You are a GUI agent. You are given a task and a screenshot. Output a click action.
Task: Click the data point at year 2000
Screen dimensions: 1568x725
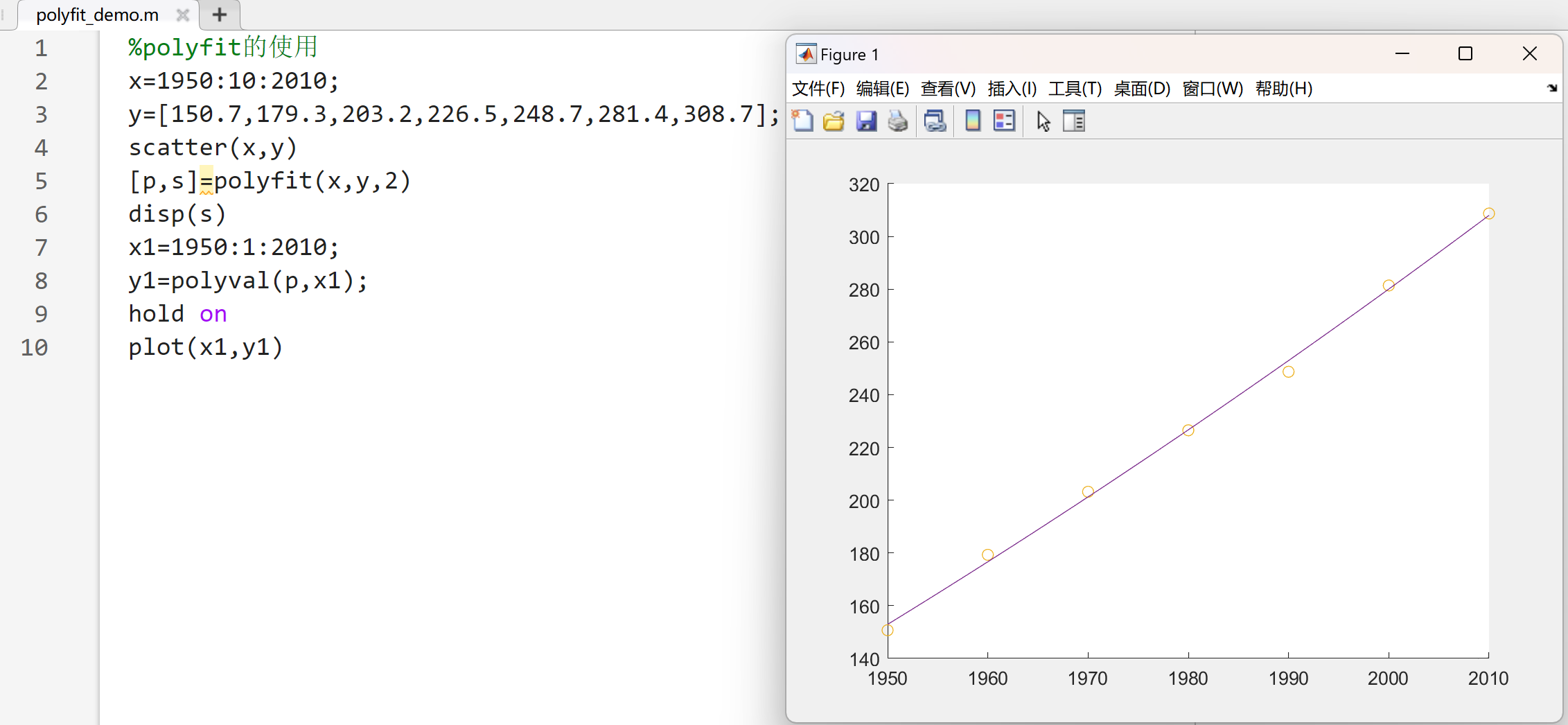1389,286
